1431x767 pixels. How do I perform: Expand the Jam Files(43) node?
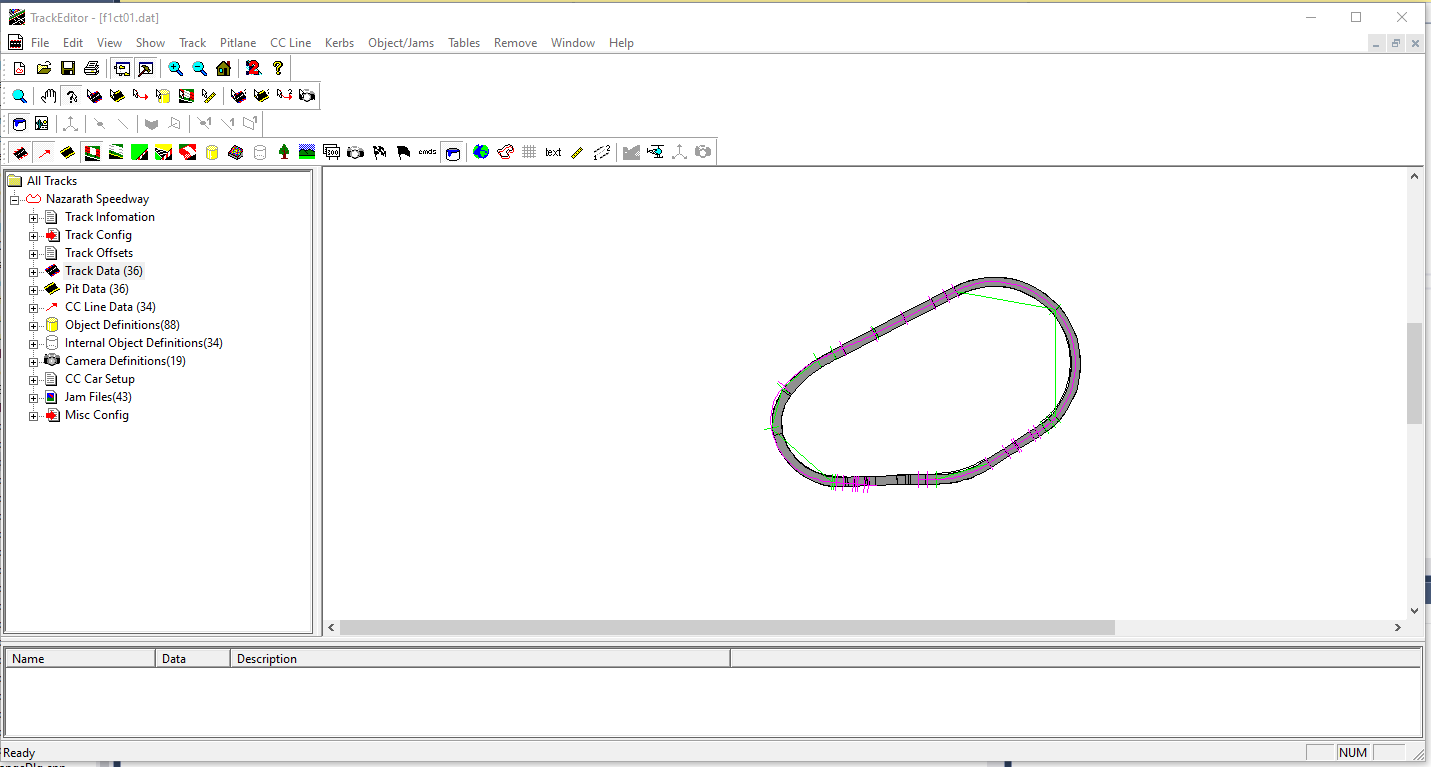click(x=33, y=397)
